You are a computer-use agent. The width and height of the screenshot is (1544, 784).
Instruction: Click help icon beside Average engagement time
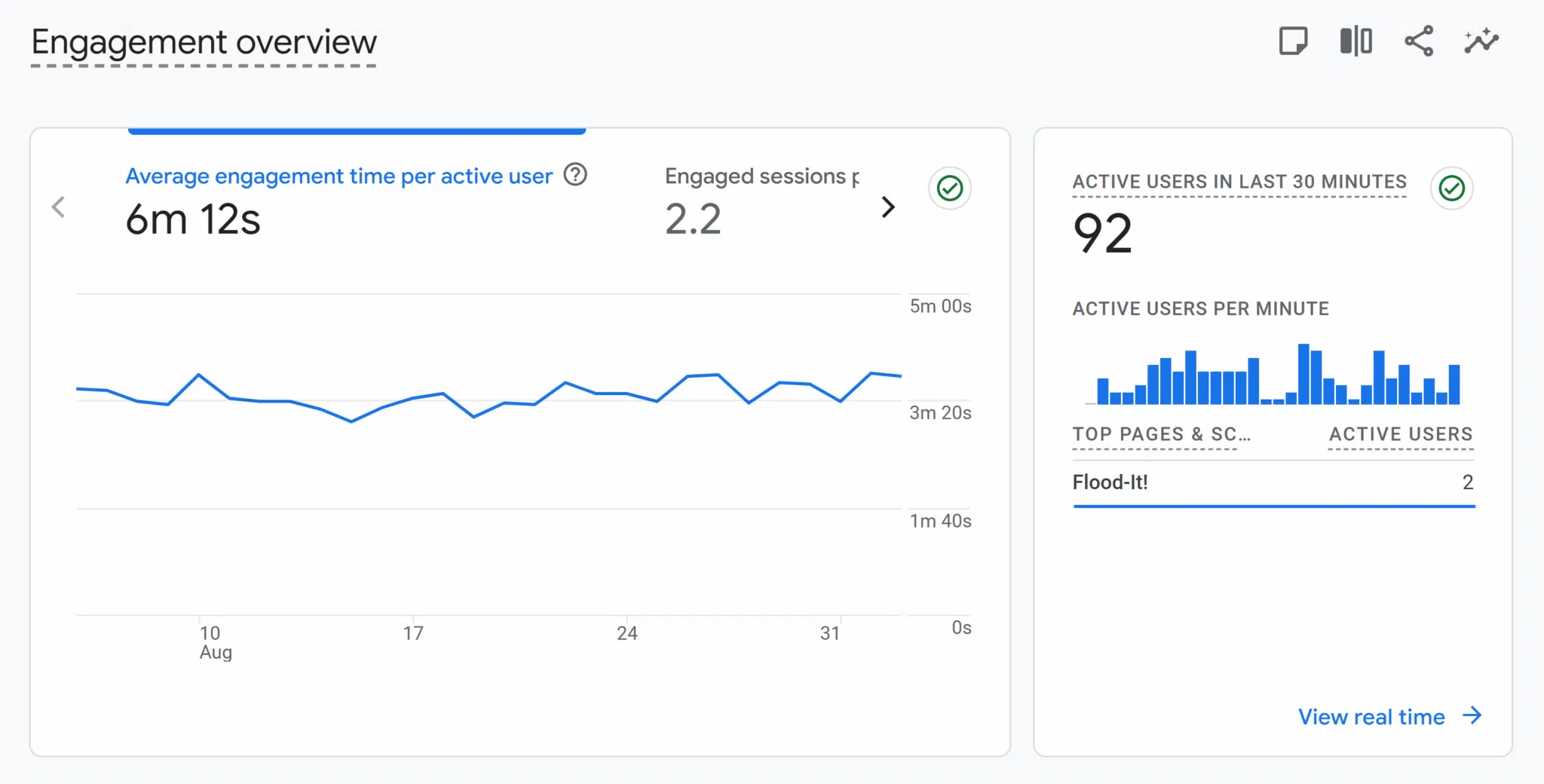[x=575, y=175]
